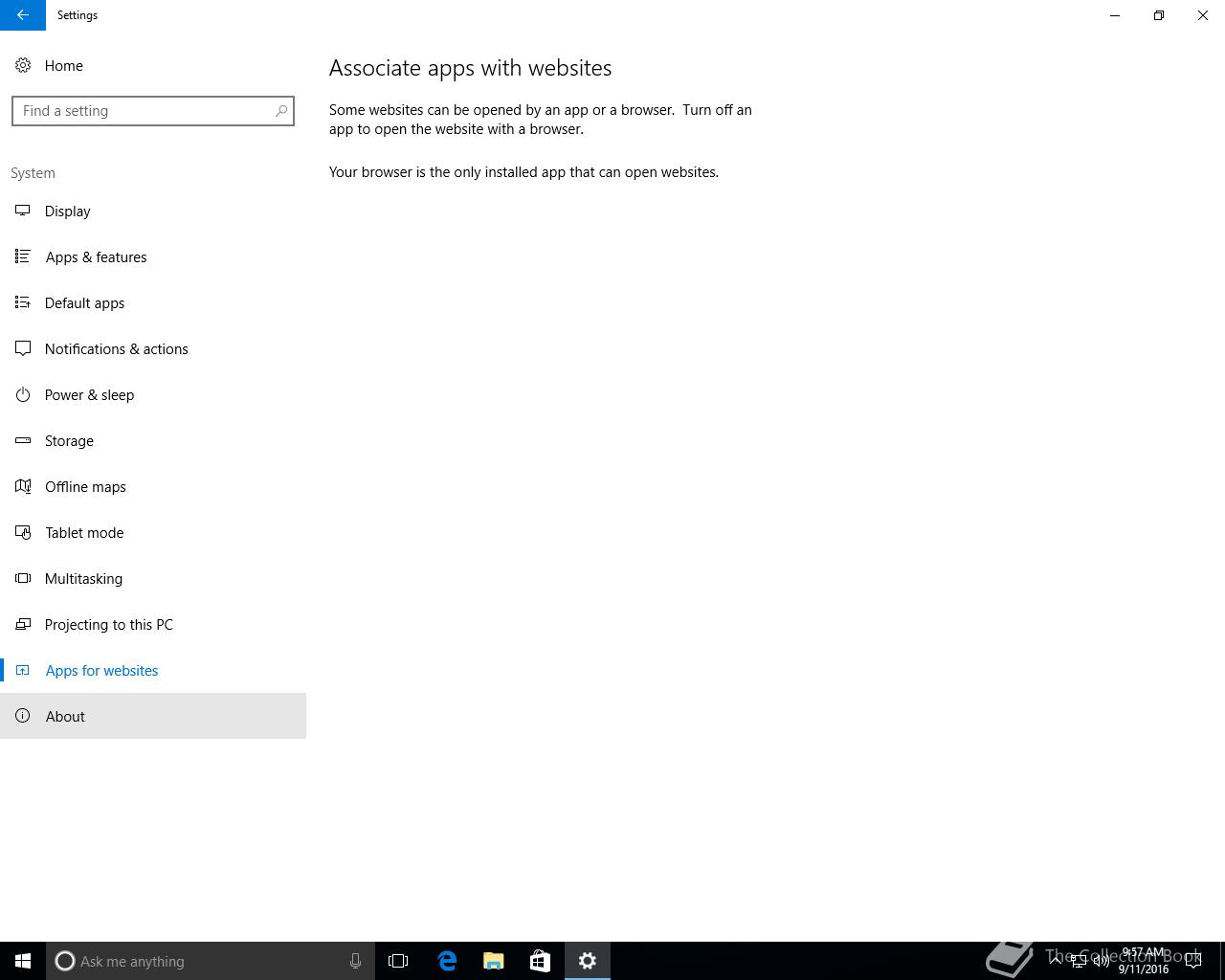The image size is (1225, 980).
Task: Open the Home gear icon
Action: pos(23,65)
